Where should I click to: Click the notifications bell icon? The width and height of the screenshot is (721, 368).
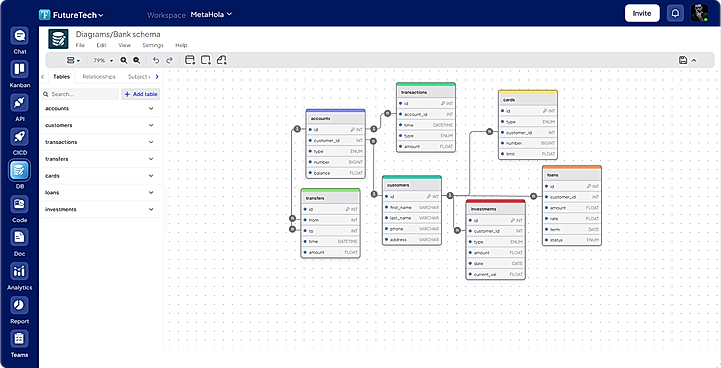(675, 13)
